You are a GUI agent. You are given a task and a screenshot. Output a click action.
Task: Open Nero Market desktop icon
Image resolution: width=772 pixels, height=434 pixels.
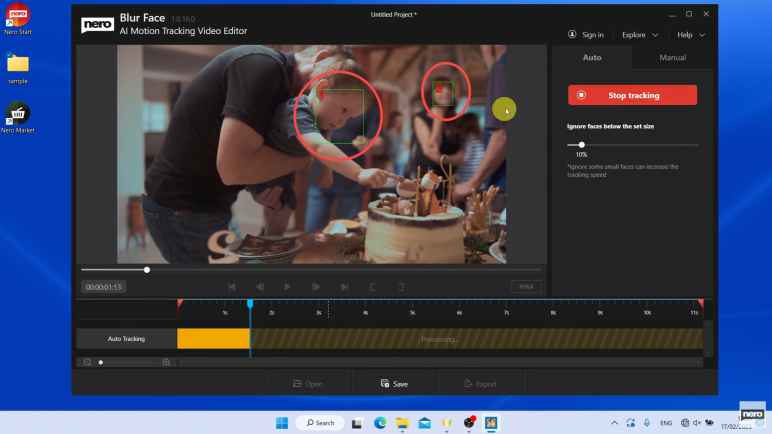18,115
